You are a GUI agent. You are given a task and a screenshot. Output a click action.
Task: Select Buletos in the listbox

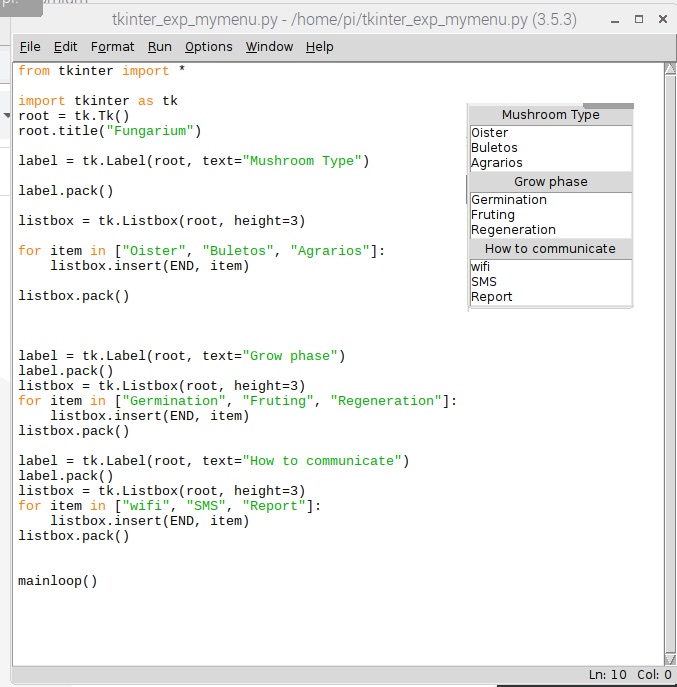(551, 148)
